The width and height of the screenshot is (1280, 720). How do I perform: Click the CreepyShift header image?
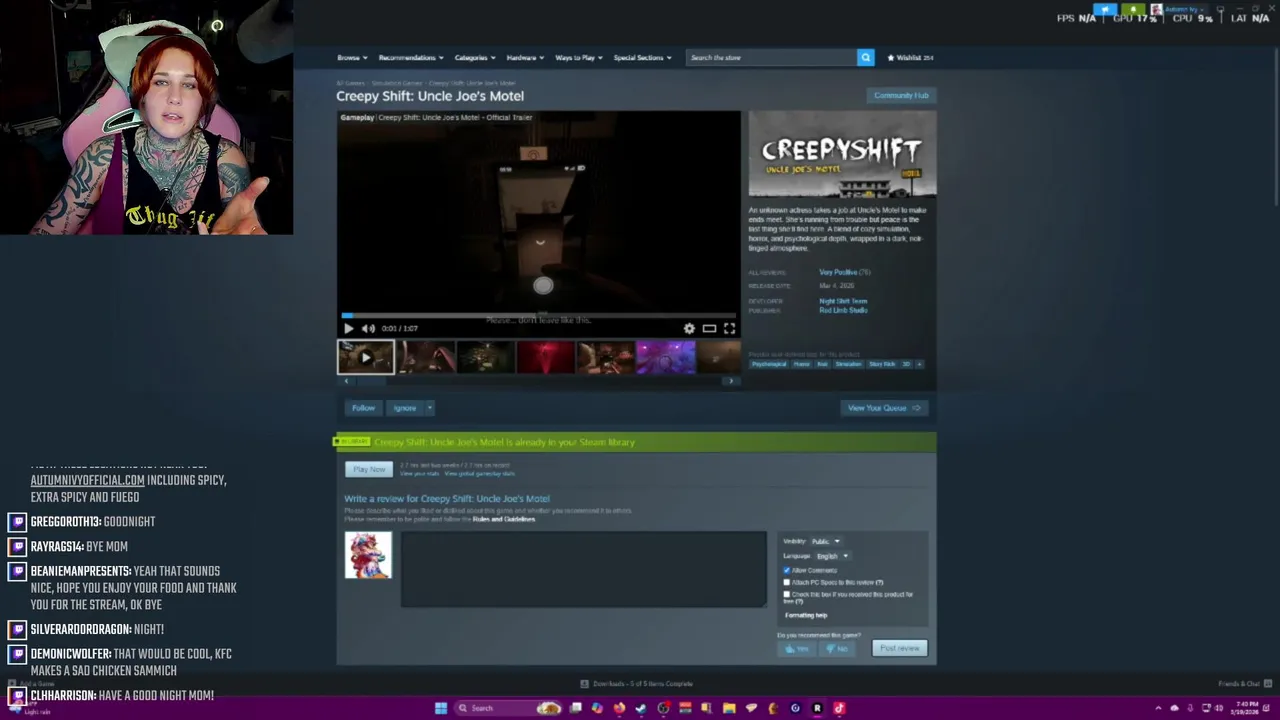[842, 155]
